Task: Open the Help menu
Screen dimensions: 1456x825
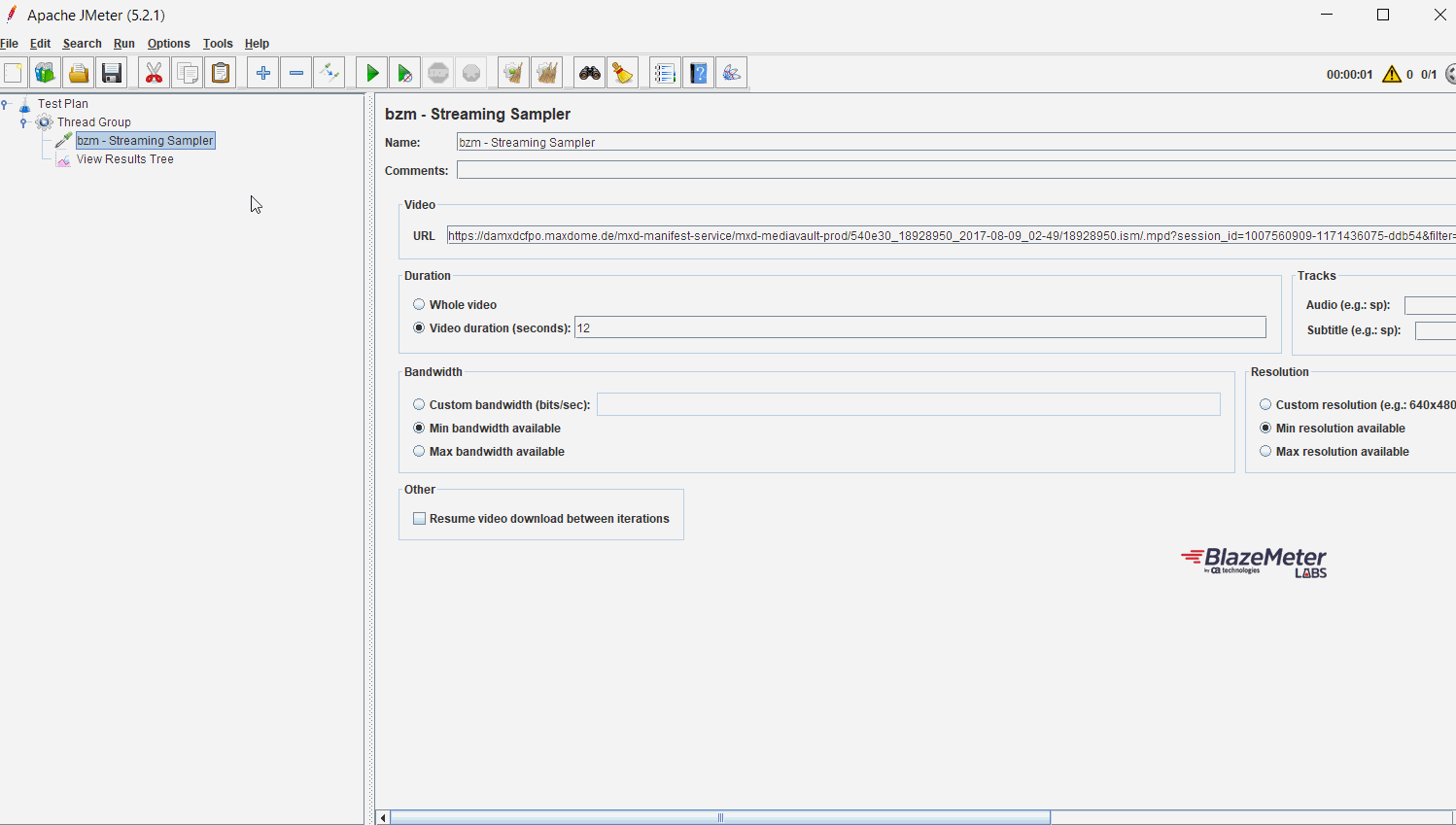Action: point(257,44)
